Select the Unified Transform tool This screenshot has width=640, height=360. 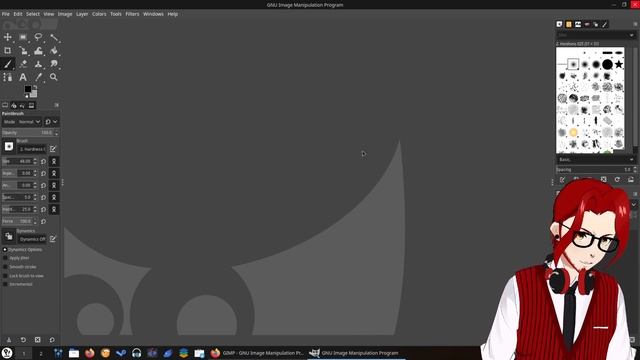click(x=23, y=51)
